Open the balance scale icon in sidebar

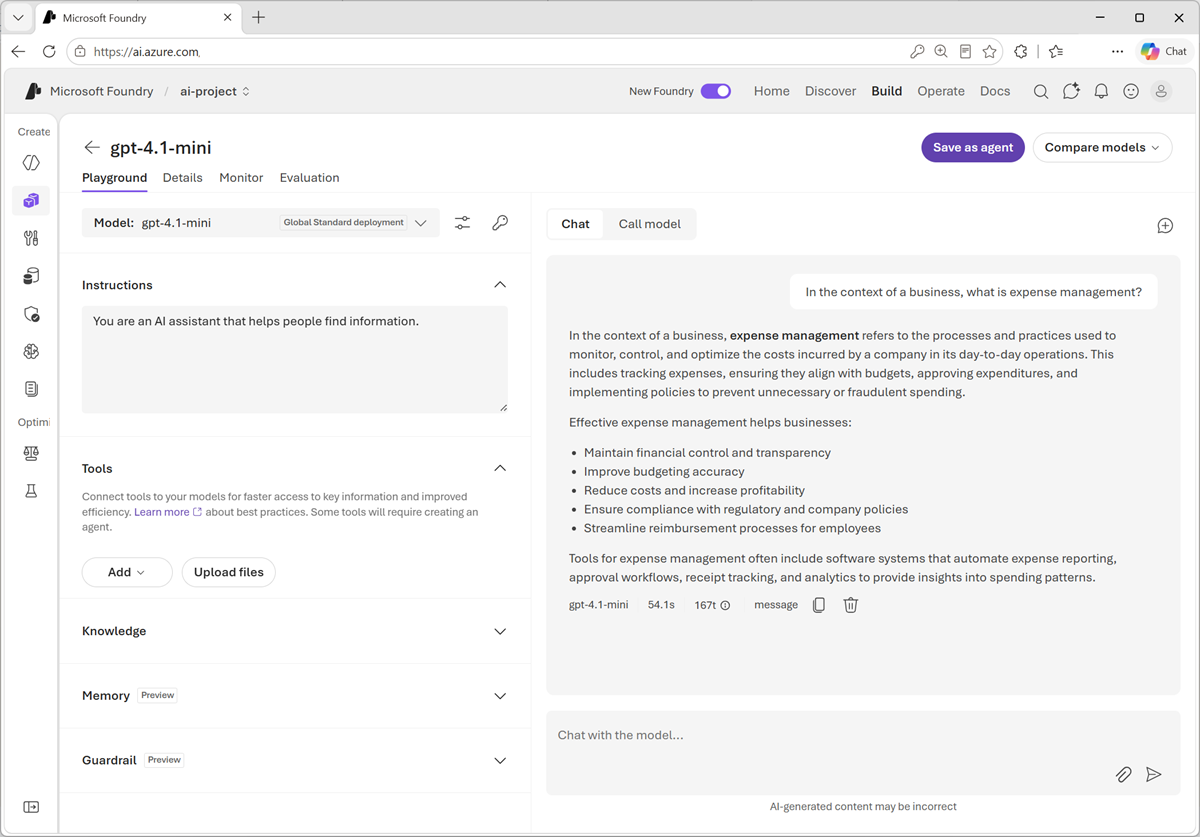coord(31,453)
